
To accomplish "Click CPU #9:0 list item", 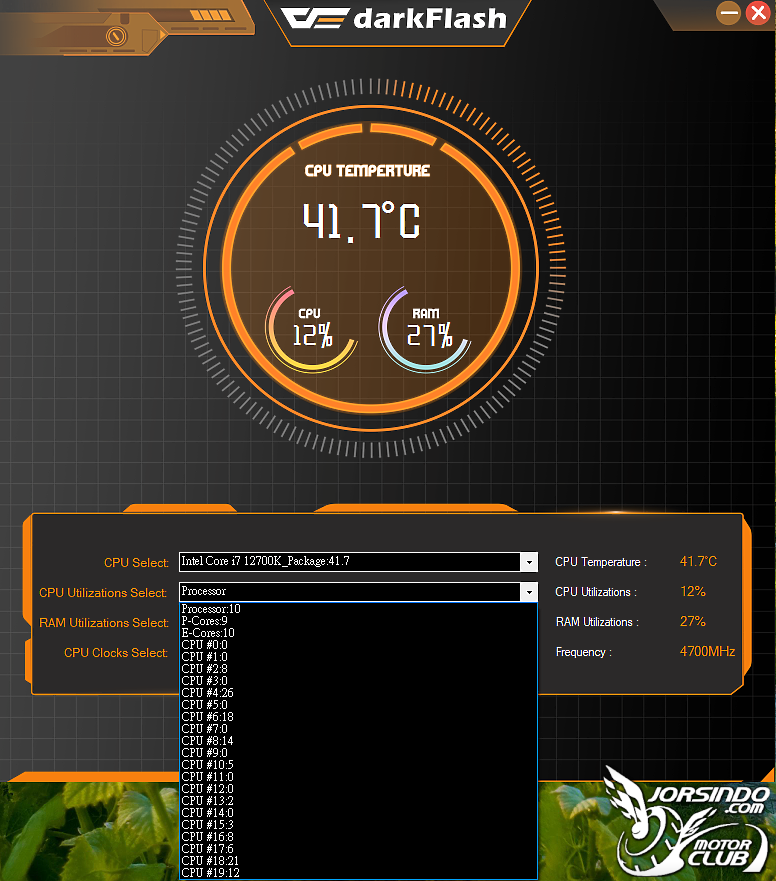I will pyautogui.click(x=358, y=753).
